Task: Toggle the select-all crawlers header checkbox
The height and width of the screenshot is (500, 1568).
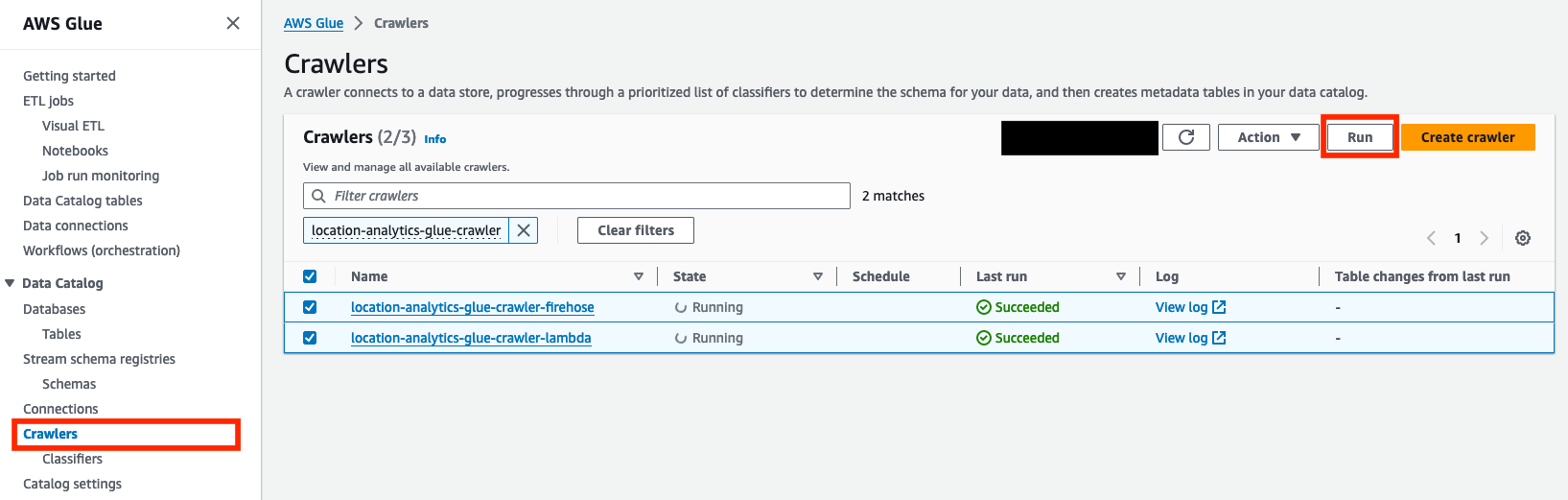Action: (310, 276)
